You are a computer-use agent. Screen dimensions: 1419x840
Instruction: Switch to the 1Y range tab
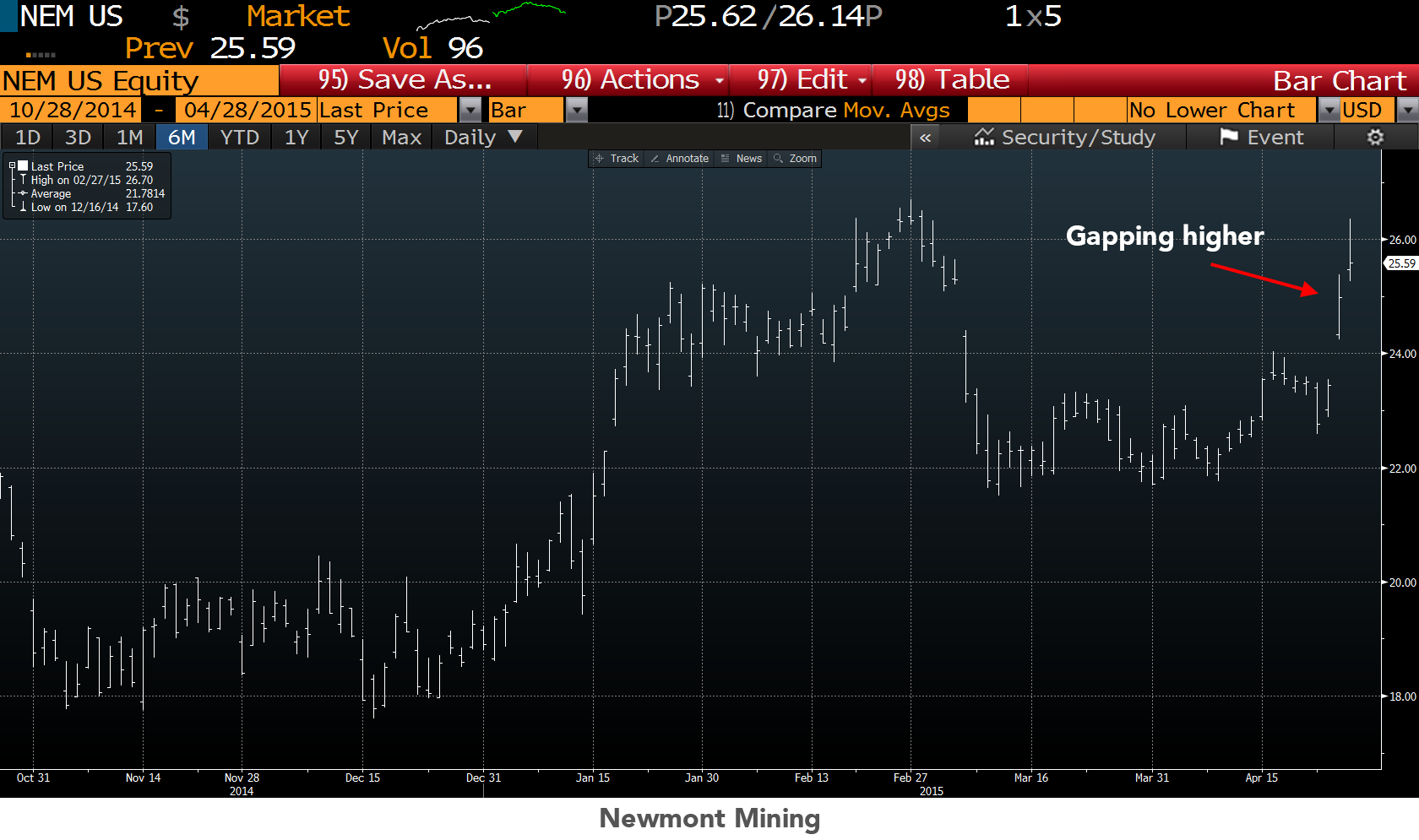(296, 138)
